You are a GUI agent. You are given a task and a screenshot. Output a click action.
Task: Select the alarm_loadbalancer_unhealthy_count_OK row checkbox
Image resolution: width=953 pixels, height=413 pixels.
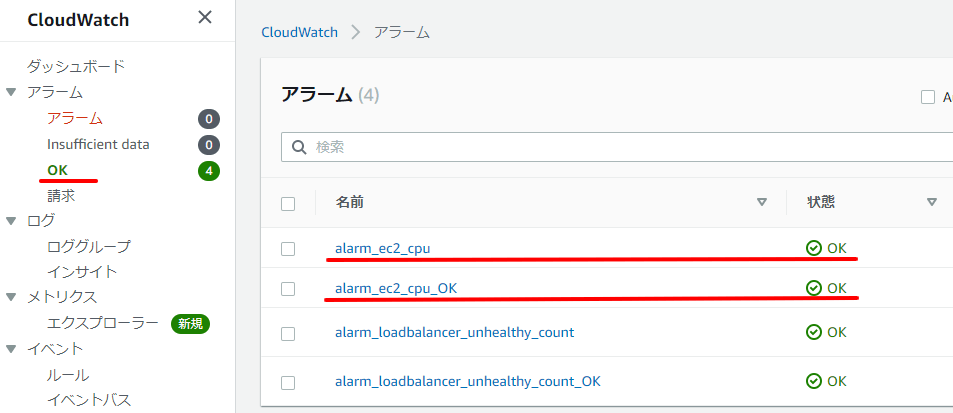tap(288, 383)
